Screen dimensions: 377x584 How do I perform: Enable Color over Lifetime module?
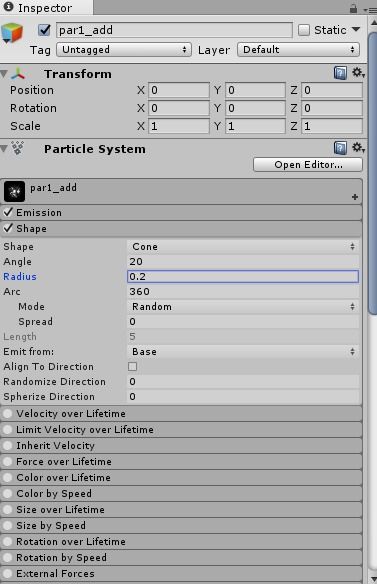[7, 477]
